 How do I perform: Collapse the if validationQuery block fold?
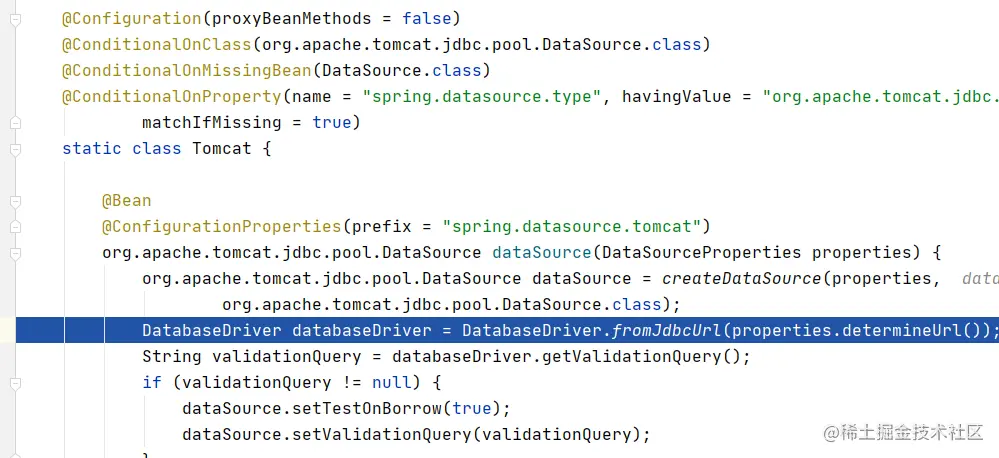pyautogui.click(x=15, y=383)
